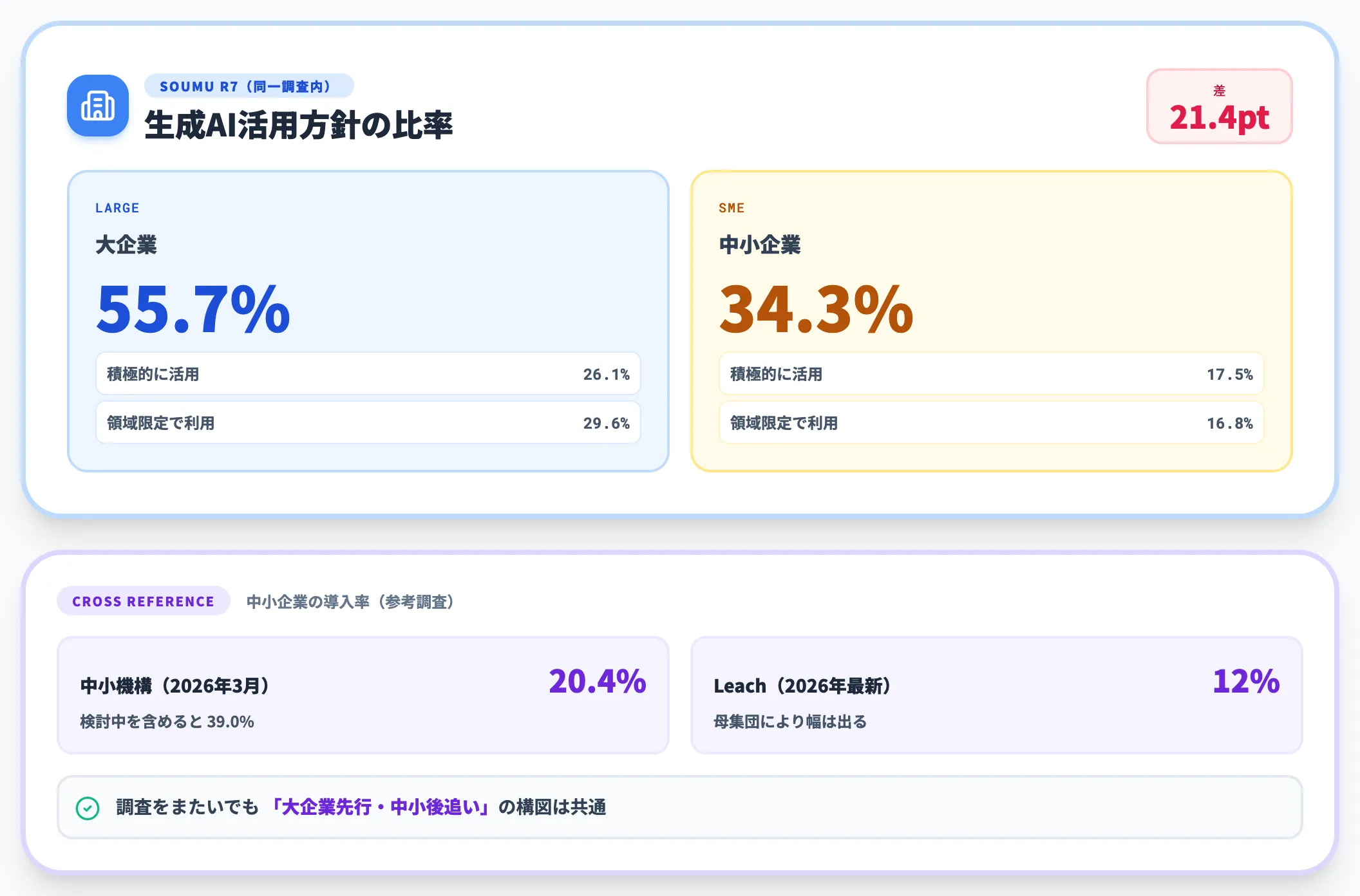Click the 中小機構（2026年3月） label

point(175,686)
